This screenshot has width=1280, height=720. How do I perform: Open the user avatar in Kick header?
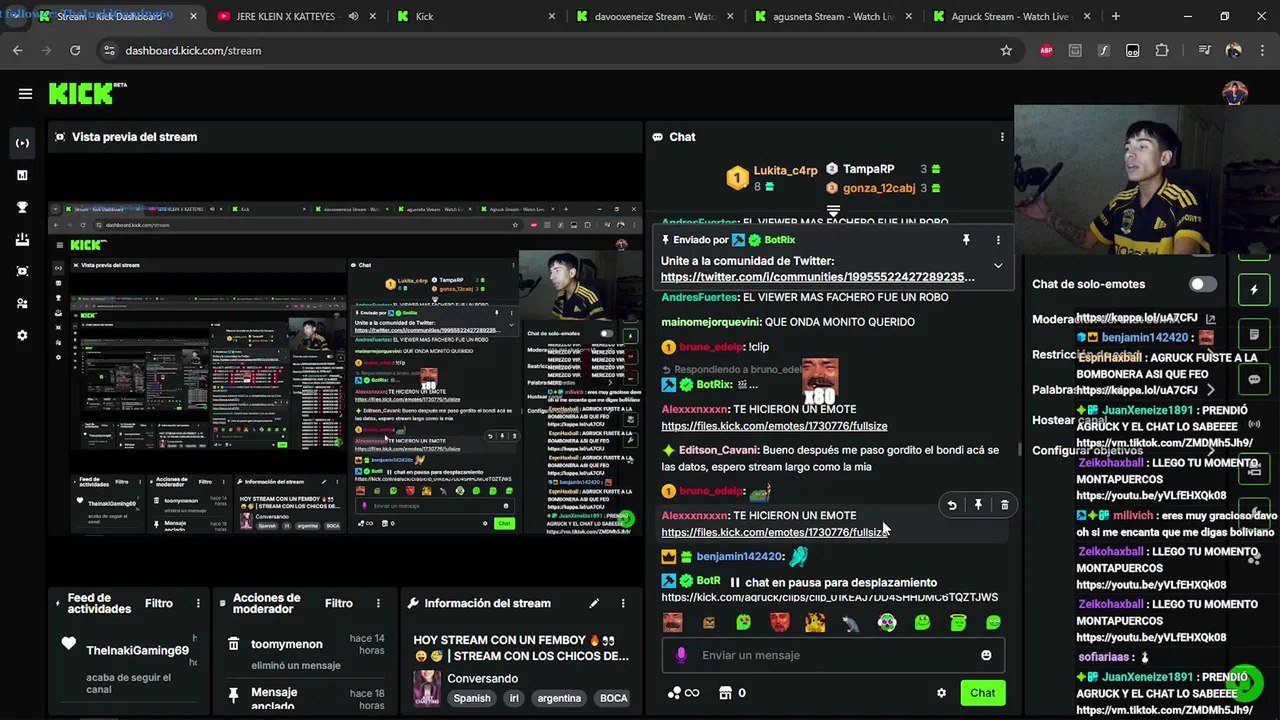(1235, 93)
